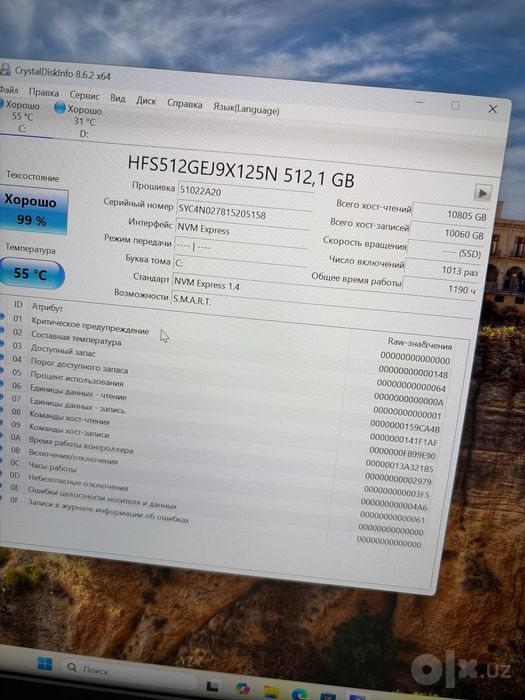525x700 pixels.
Task: Click raw value 00000013A32185
Action: click(x=400, y=467)
